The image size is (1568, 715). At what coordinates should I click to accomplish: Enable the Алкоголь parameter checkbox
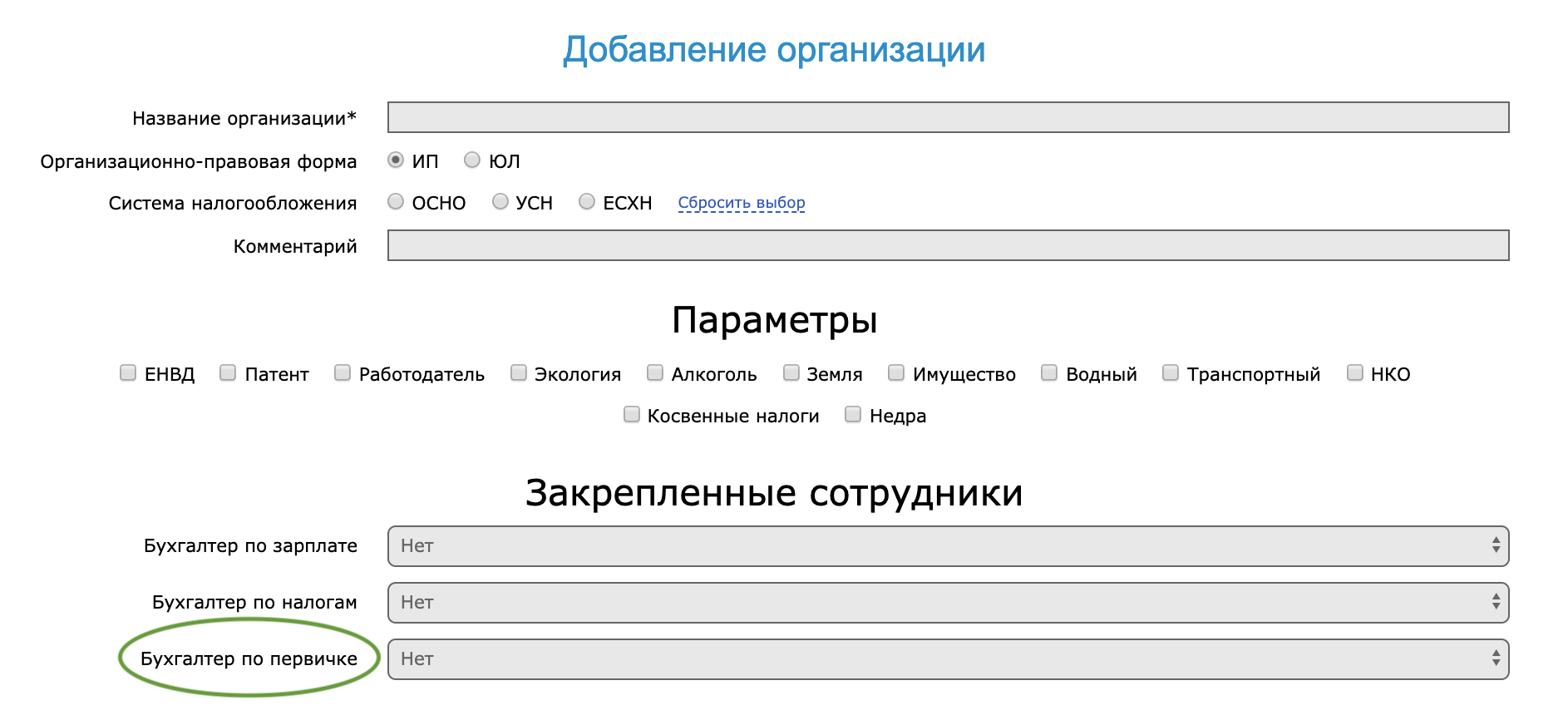coord(655,373)
